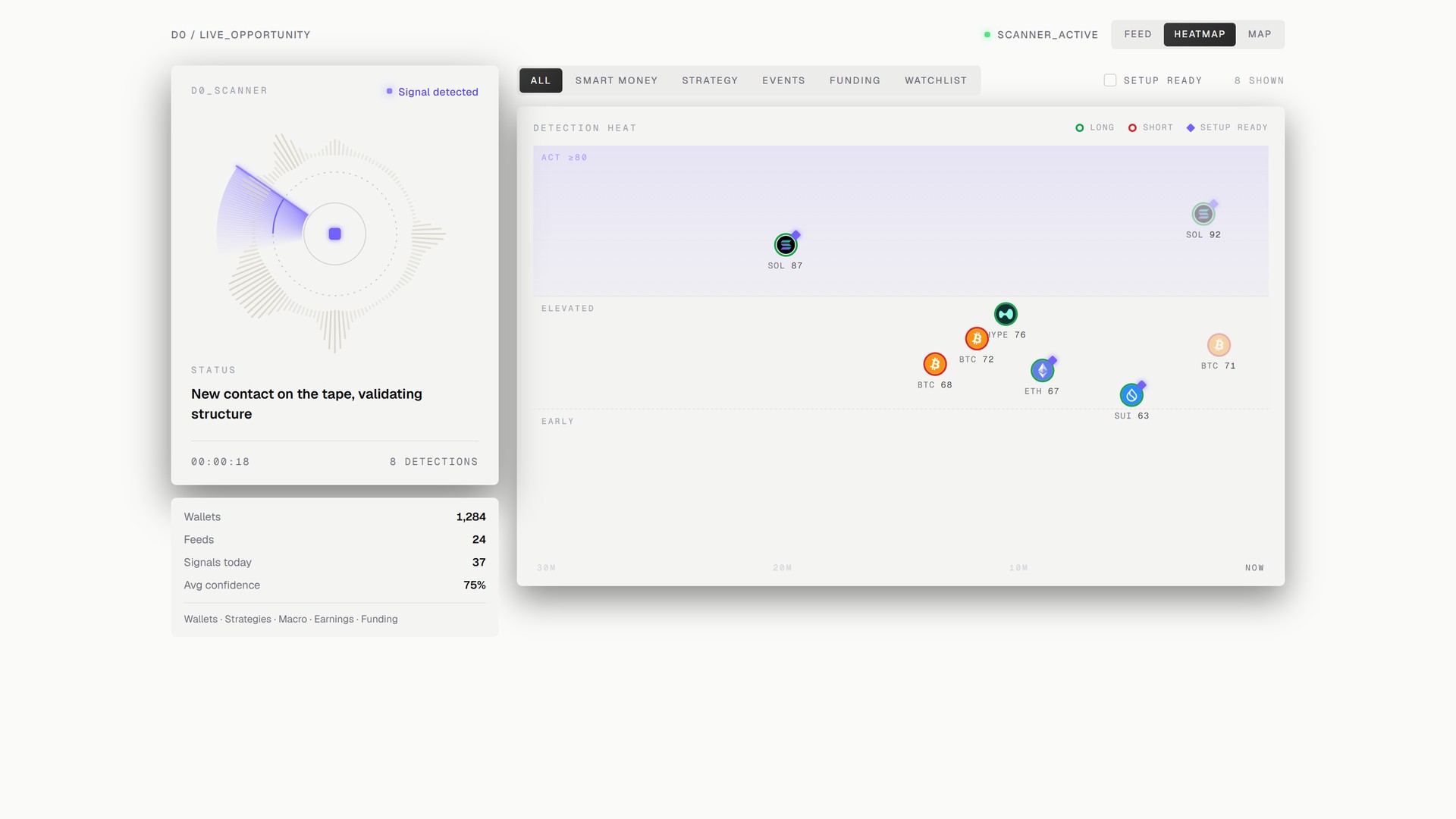Click the 8 DETECTIONS count

434,462
